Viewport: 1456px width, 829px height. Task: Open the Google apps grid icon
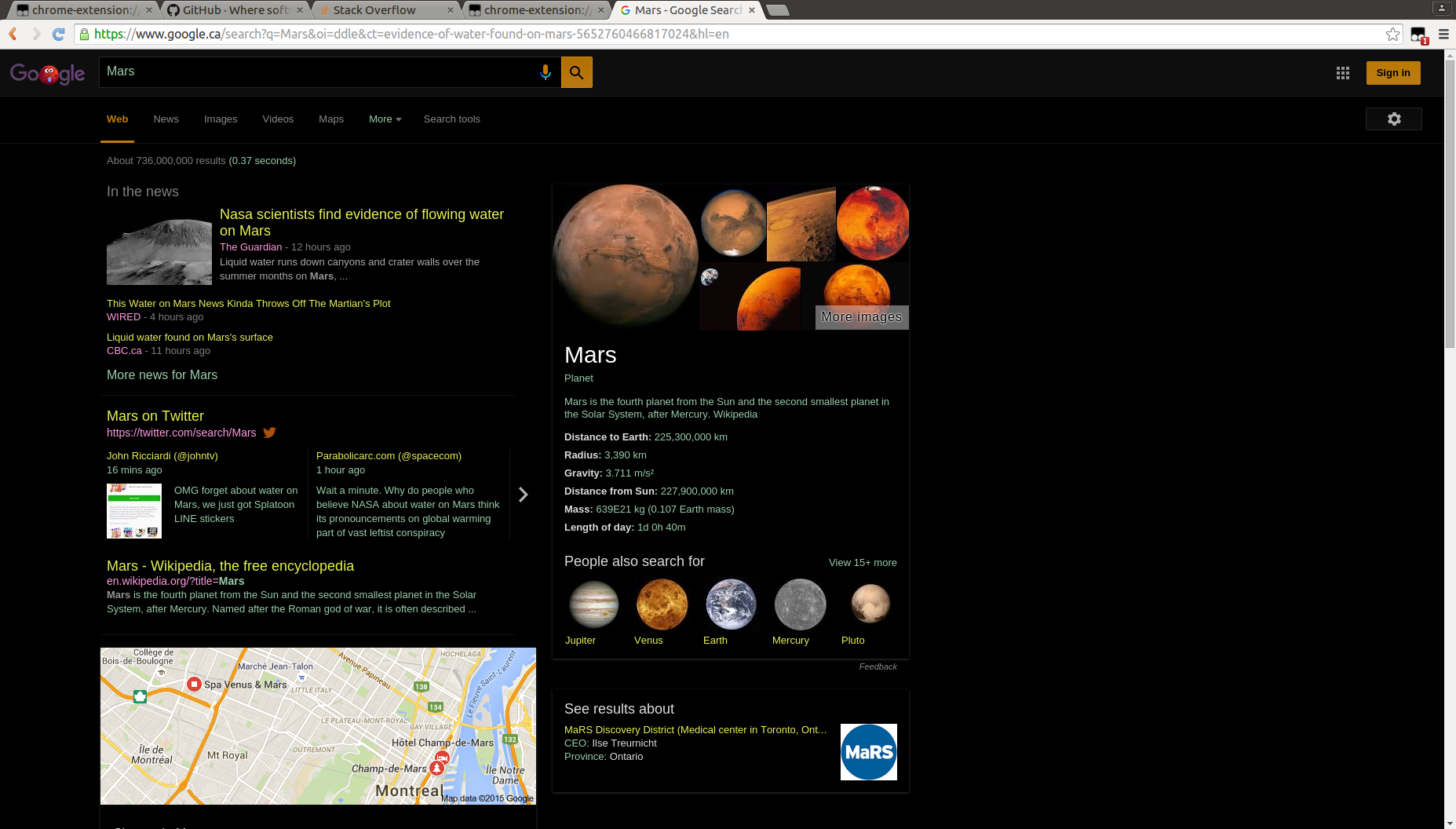[1343, 73]
